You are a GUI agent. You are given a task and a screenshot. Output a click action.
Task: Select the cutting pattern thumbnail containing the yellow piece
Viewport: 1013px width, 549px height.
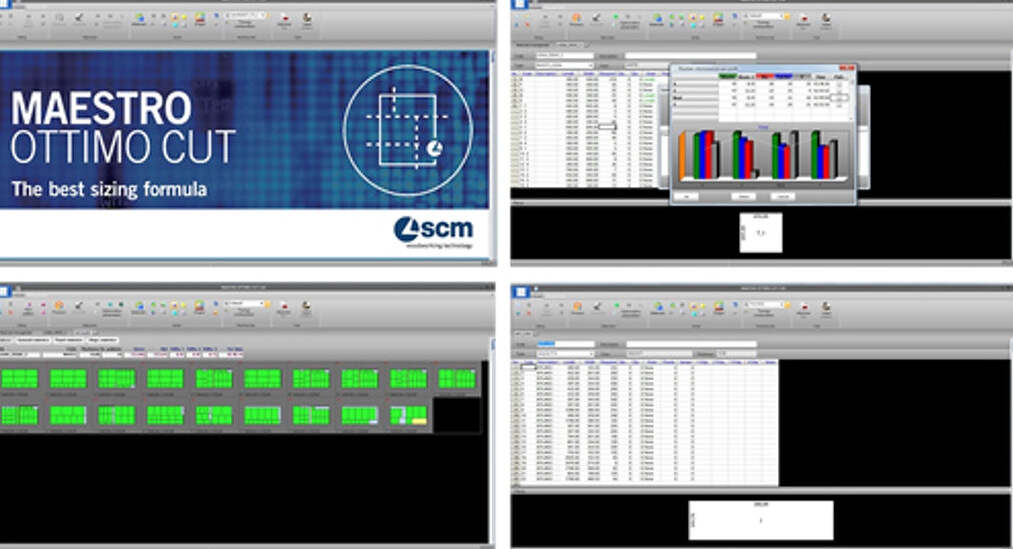[x=408, y=415]
